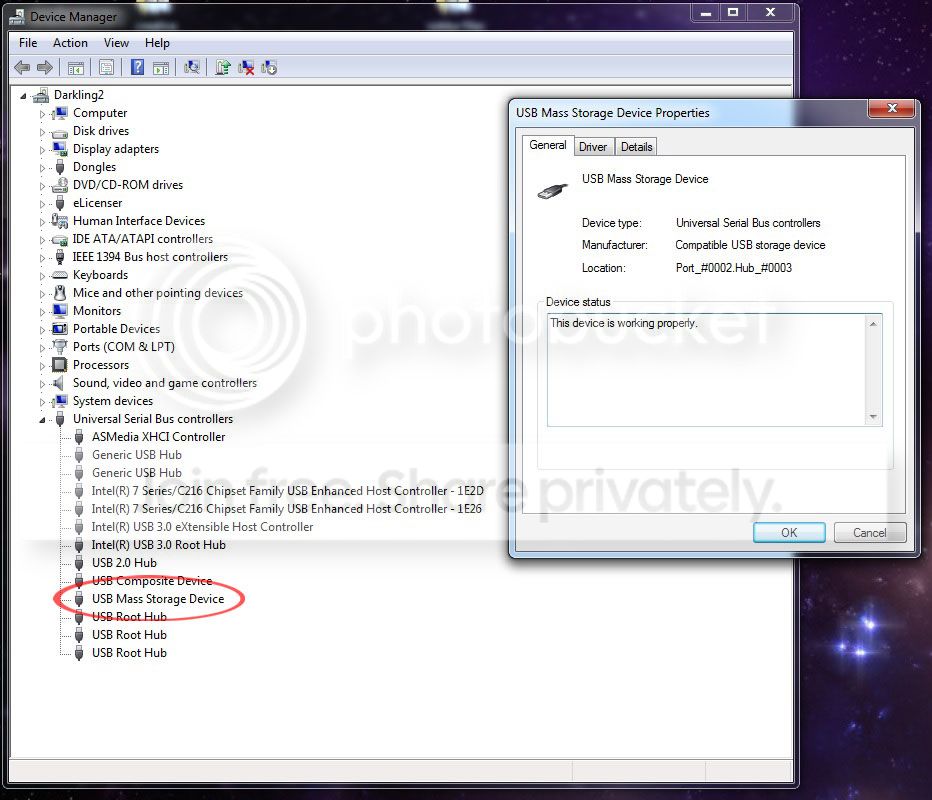Screen dimensions: 932x800
Task: Expand the Disk drives node
Action: pos(42,132)
